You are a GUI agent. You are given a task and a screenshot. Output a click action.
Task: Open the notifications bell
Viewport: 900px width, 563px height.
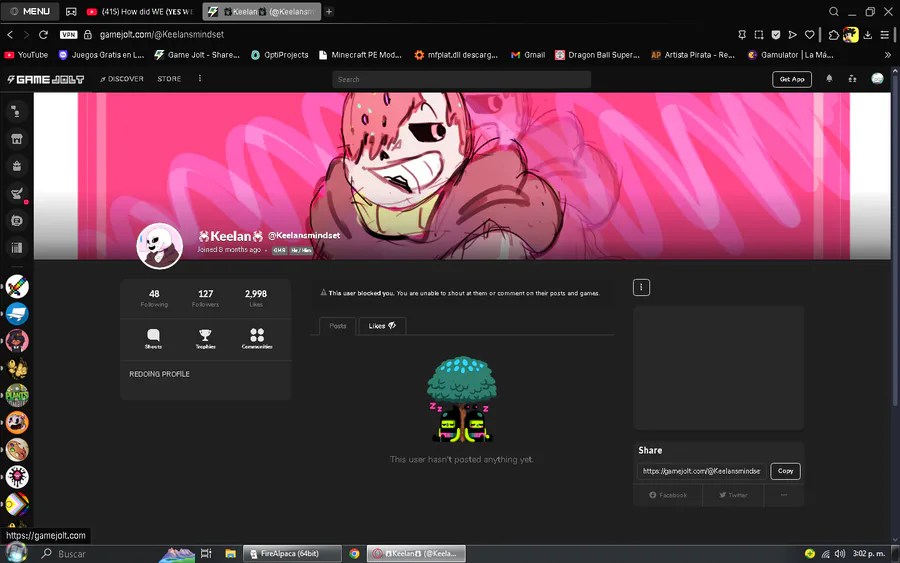click(829, 79)
